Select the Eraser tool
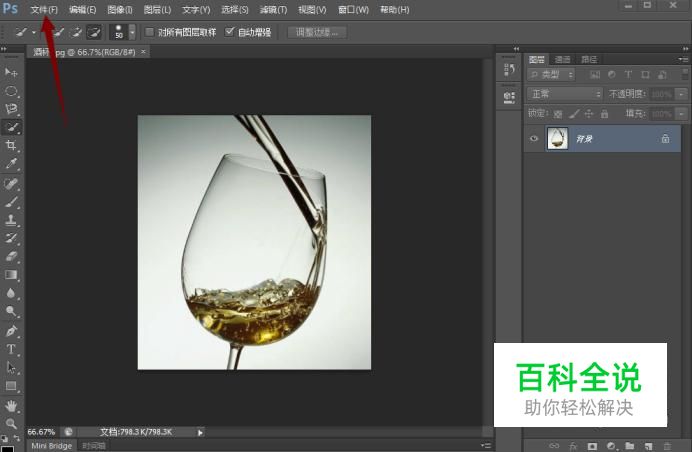The image size is (692, 452). coord(11,256)
